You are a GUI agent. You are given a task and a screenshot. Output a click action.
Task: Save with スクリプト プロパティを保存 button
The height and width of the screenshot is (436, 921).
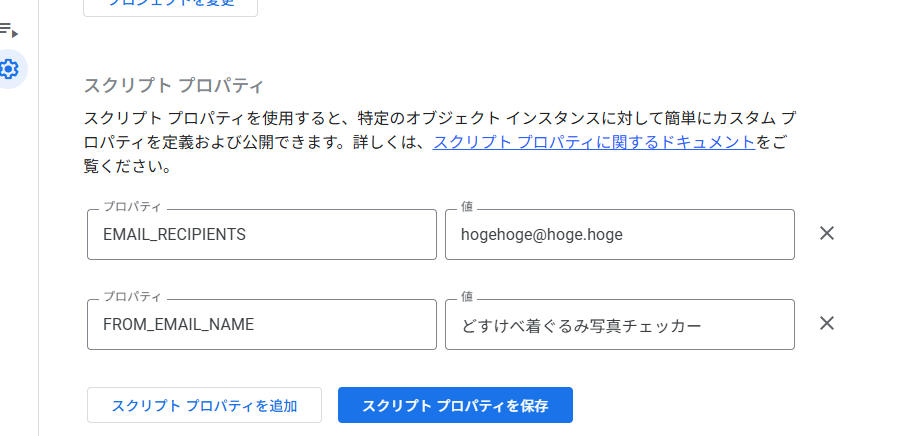click(455, 405)
